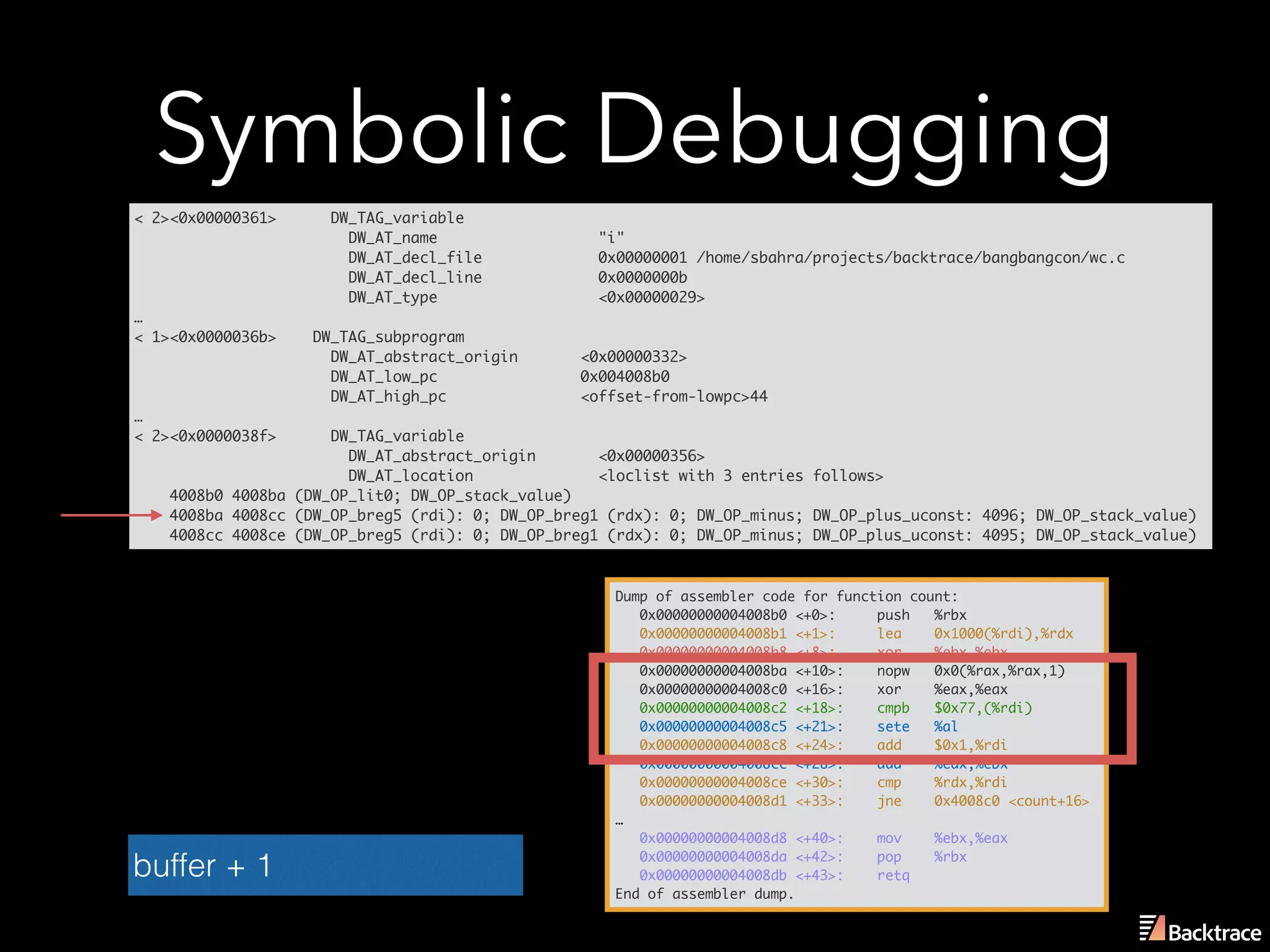The height and width of the screenshot is (952, 1270).
Task: Click DW_AT_high_pc offset-from-lowpc 44 row
Action: (549, 397)
